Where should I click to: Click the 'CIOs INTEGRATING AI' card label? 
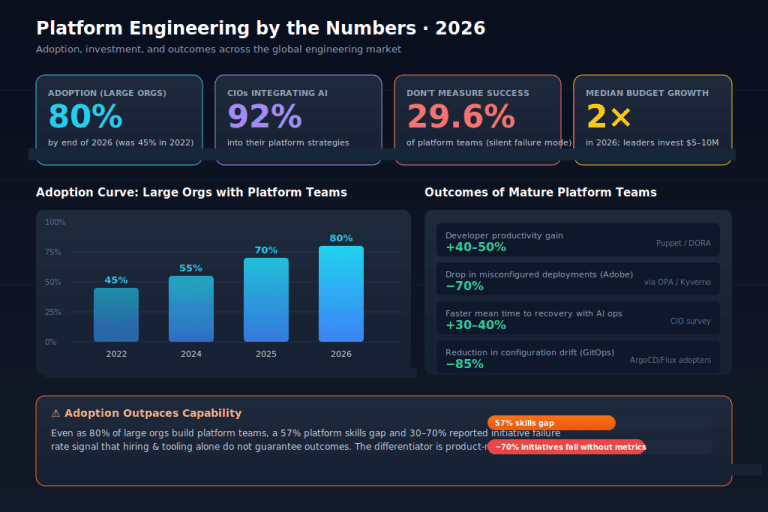[x=277, y=93]
